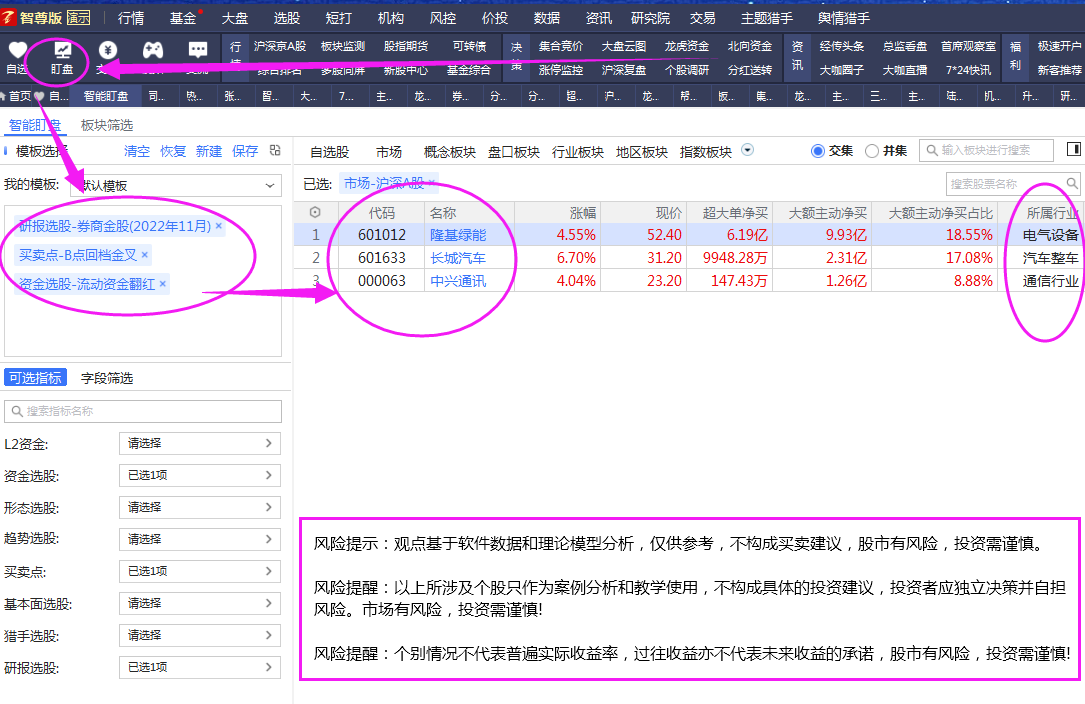Open the 长城汽车 stock link
The height and width of the screenshot is (704, 1085).
pyautogui.click(x=457, y=258)
